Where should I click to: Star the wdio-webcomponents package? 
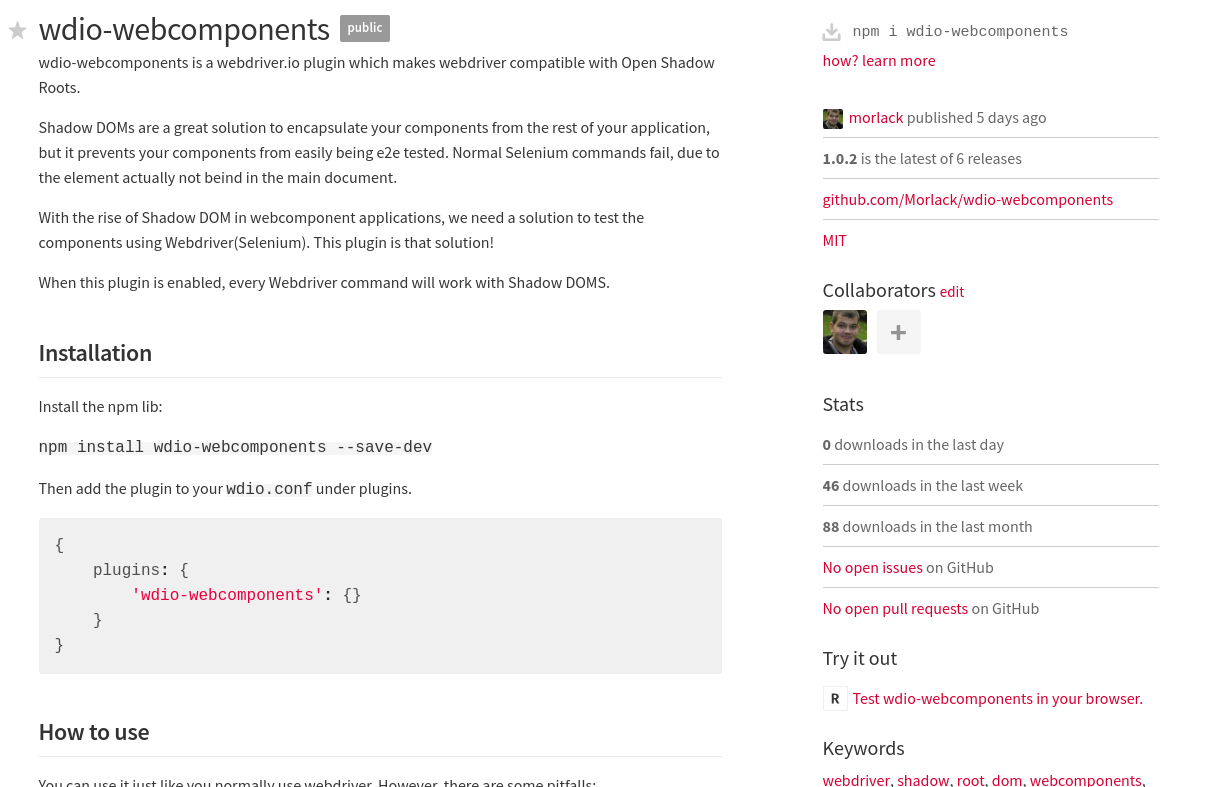pyautogui.click(x=17, y=31)
